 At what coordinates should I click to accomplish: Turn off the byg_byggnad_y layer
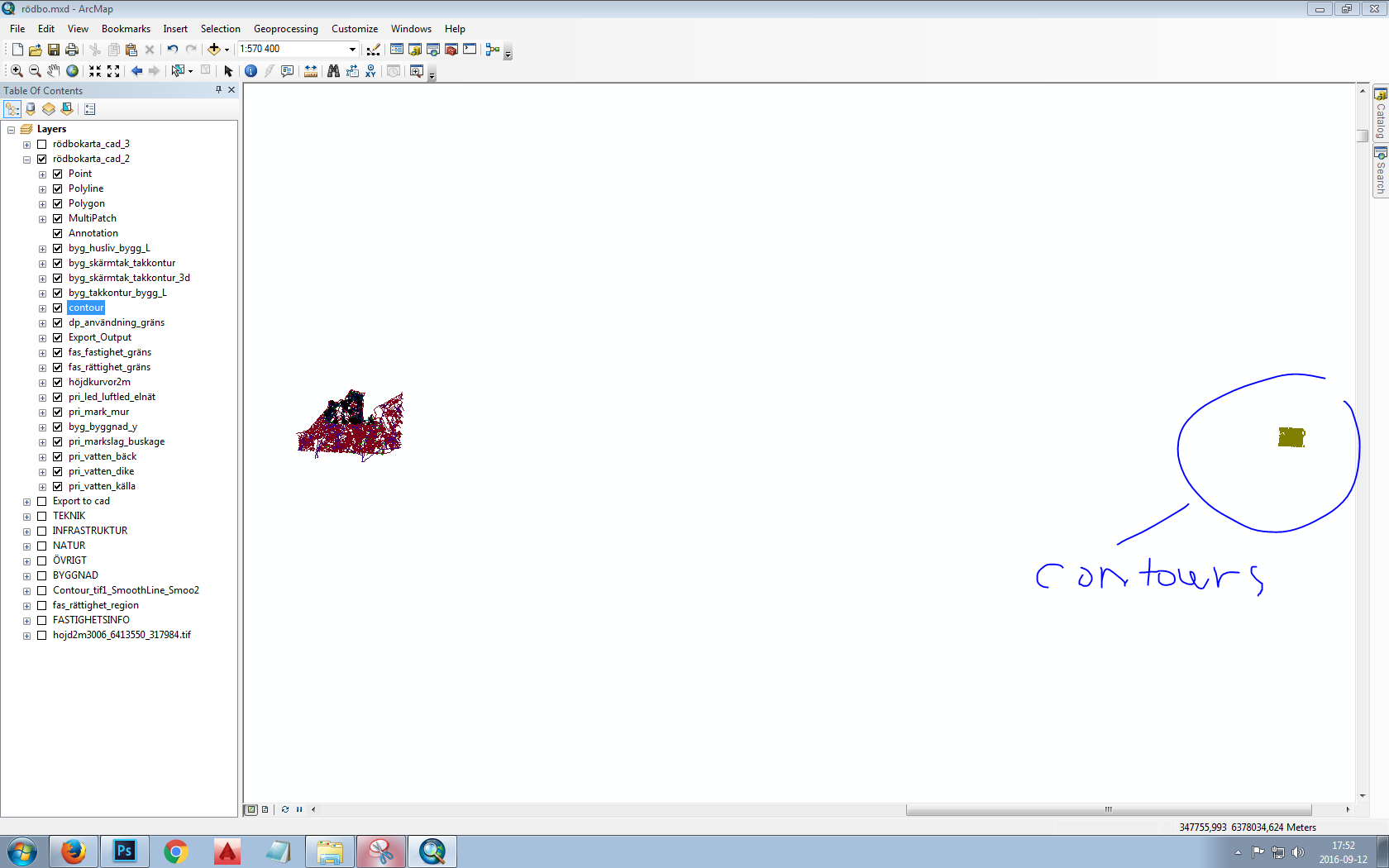[x=58, y=427]
